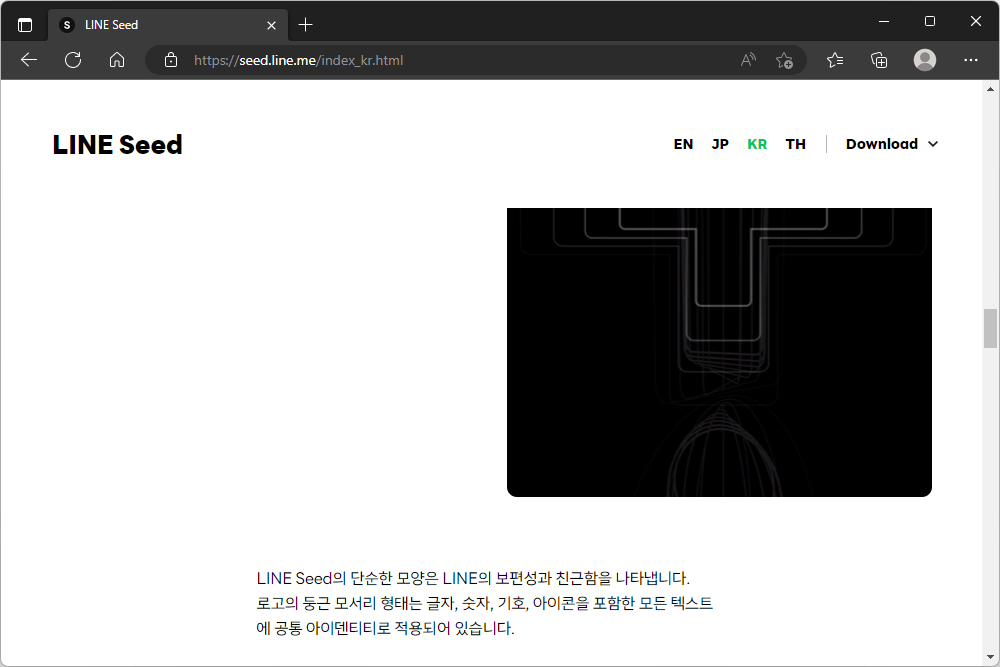Click the scrollbar up arrow

[x=990, y=89]
